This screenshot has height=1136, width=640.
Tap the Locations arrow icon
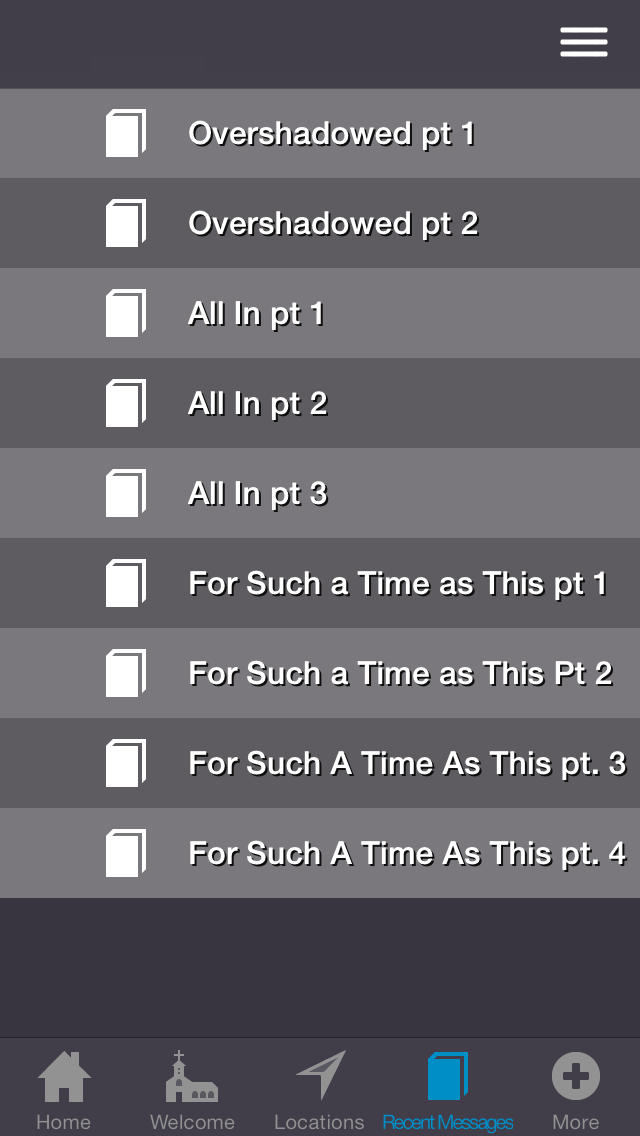pyautogui.click(x=320, y=1075)
